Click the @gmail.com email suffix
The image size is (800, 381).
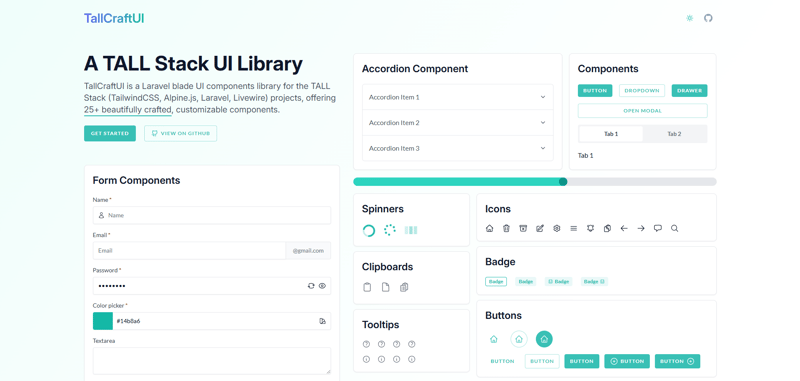[308, 251]
